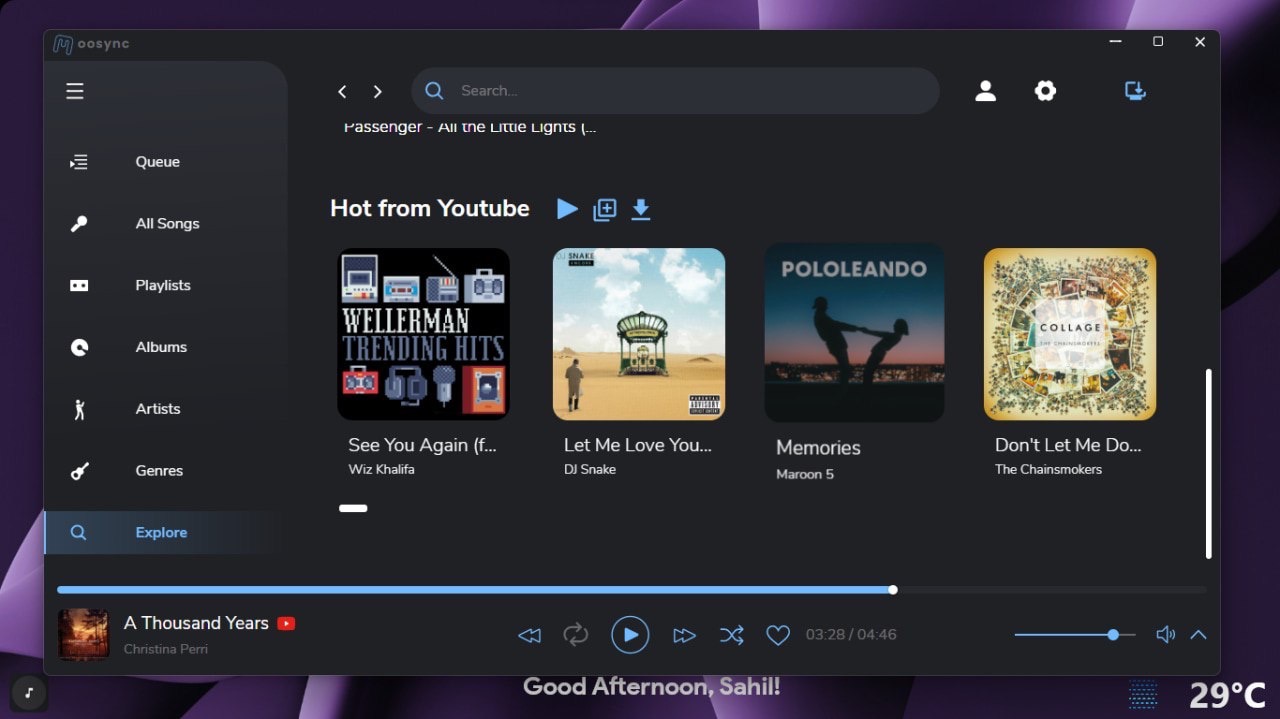
Task: Open settings gear icon
Action: [x=1045, y=91]
